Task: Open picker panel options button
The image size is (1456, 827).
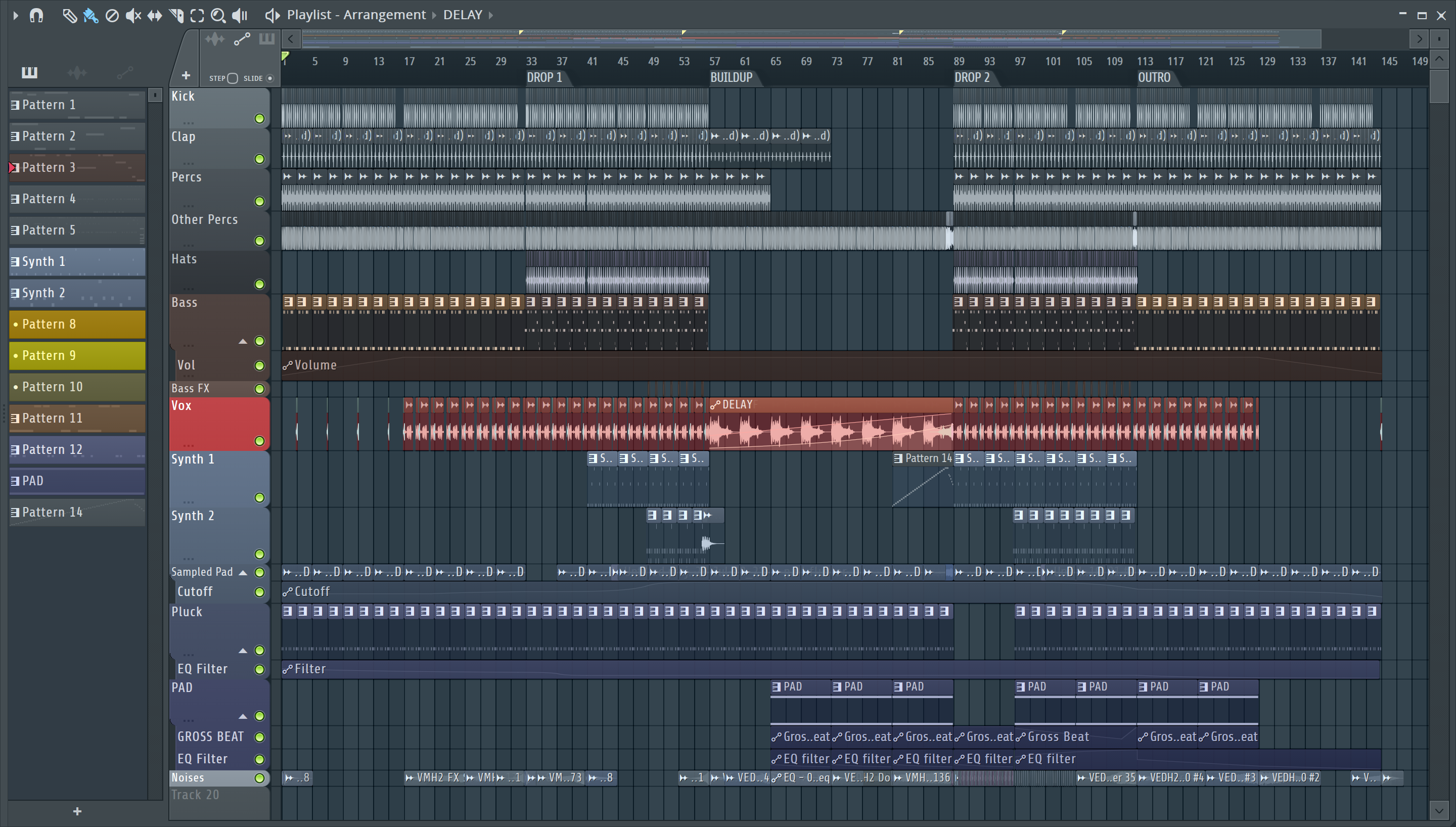Action: pos(155,95)
